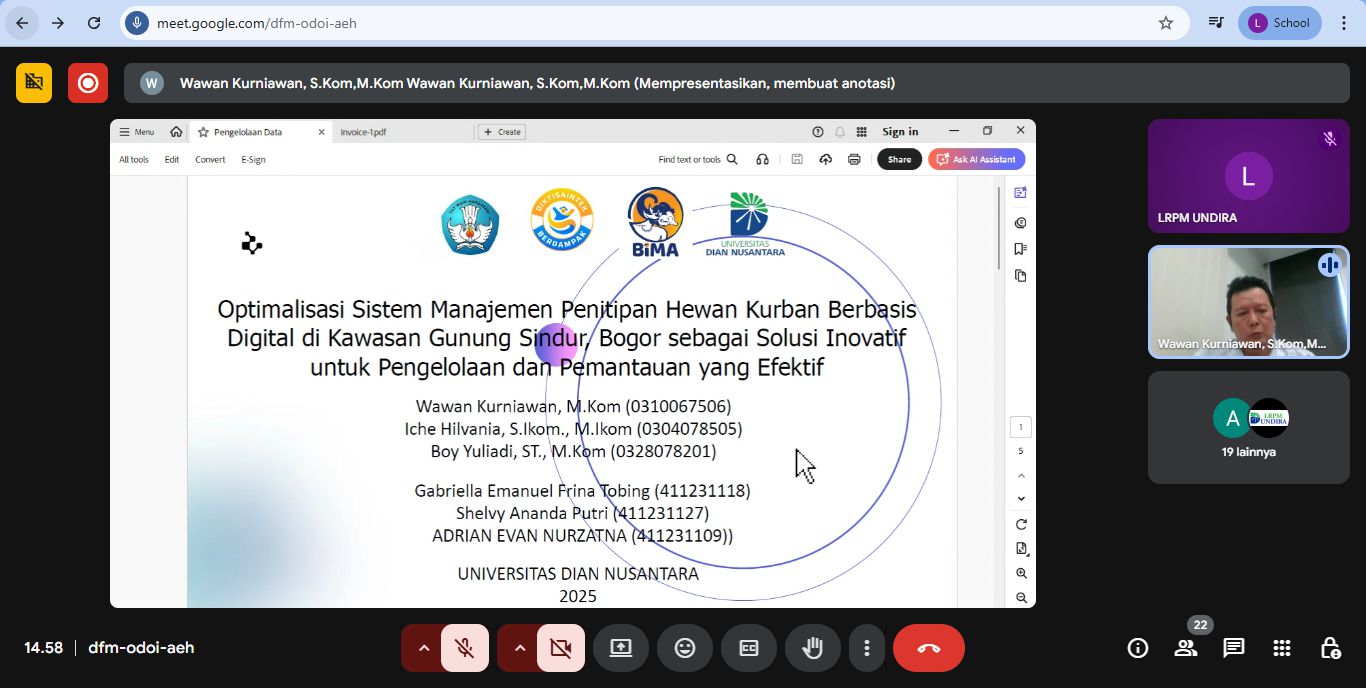Open more options three-dot menu

pos(867,648)
